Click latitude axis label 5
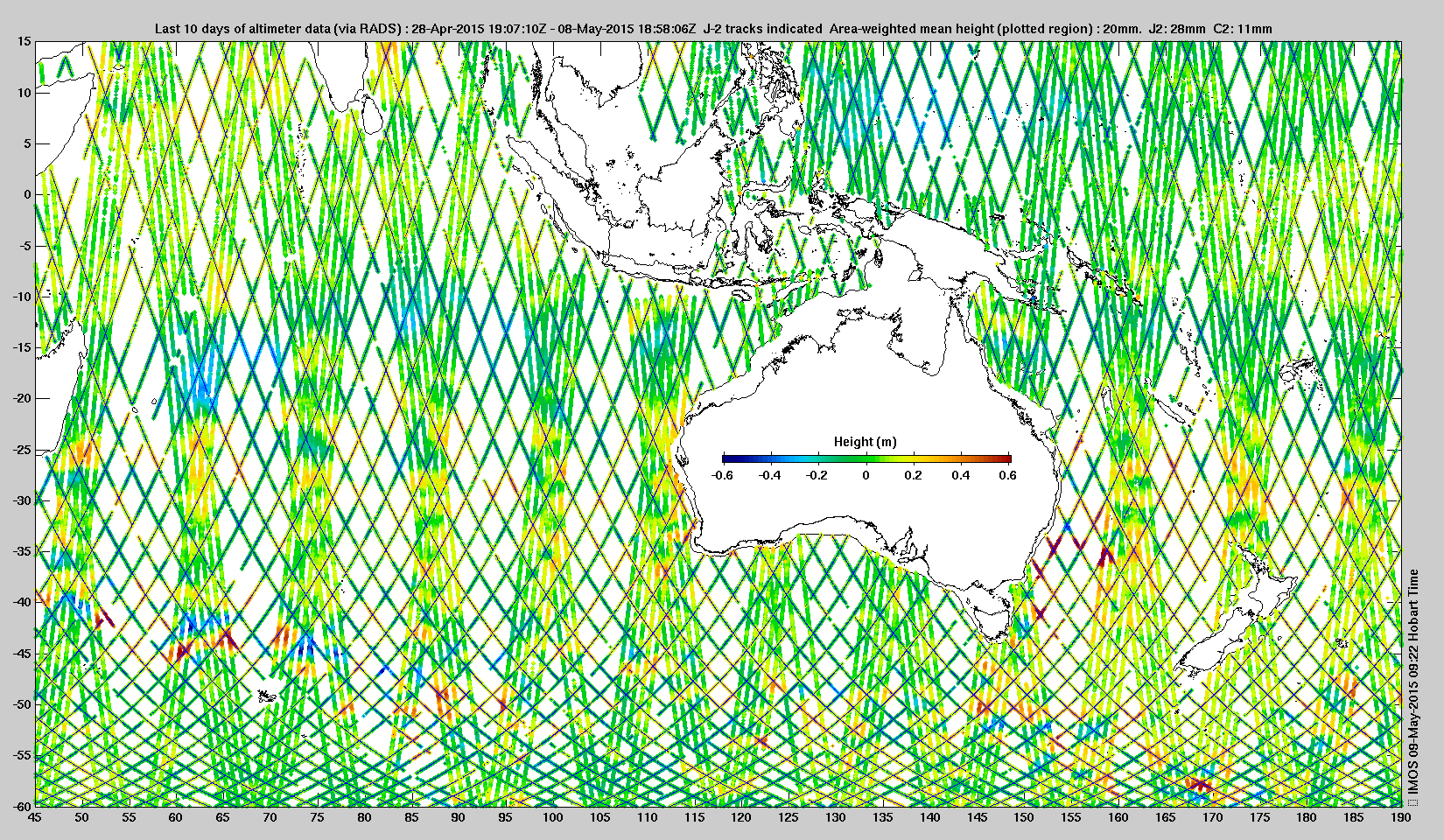The height and width of the screenshot is (840, 1444). [27, 143]
